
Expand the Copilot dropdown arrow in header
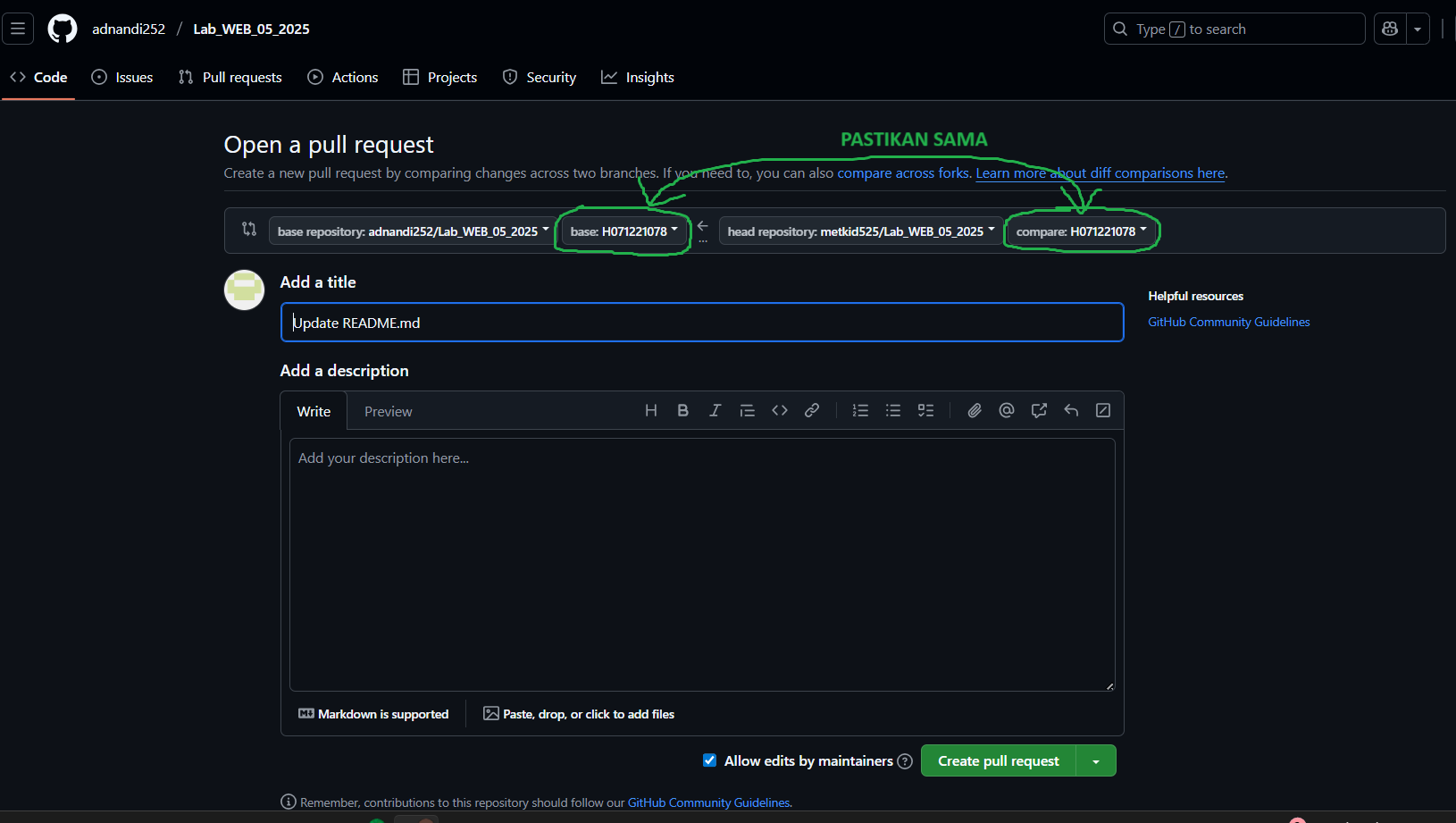(1418, 29)
